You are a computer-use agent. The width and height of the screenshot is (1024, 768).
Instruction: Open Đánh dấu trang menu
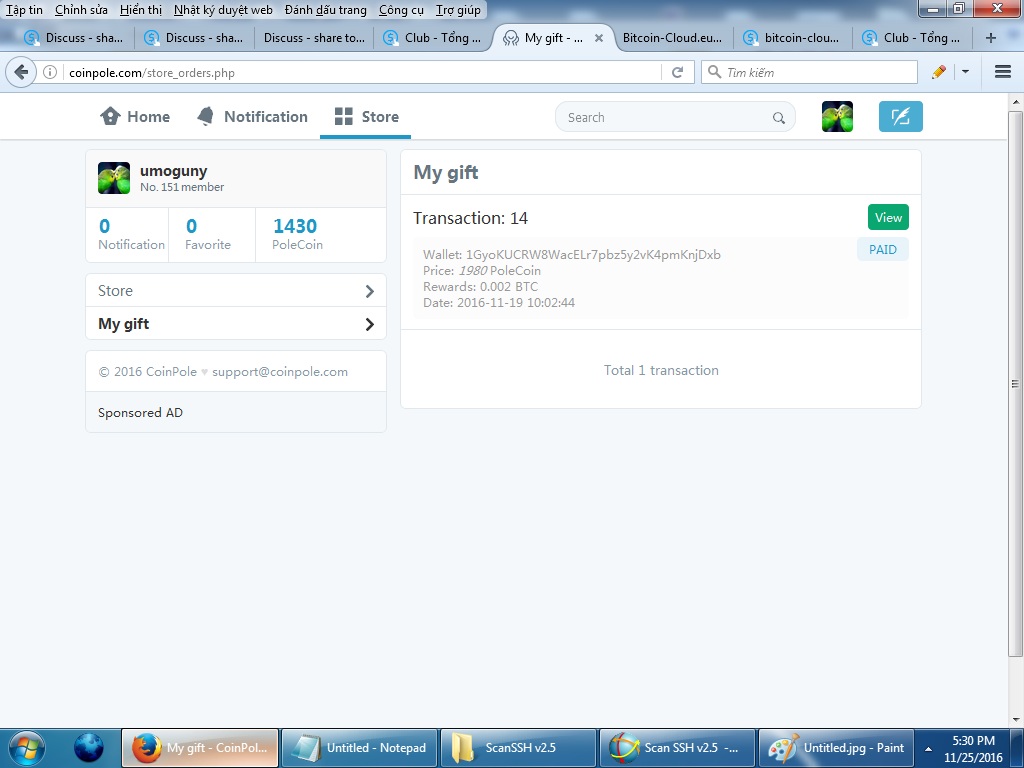[325, 10]
